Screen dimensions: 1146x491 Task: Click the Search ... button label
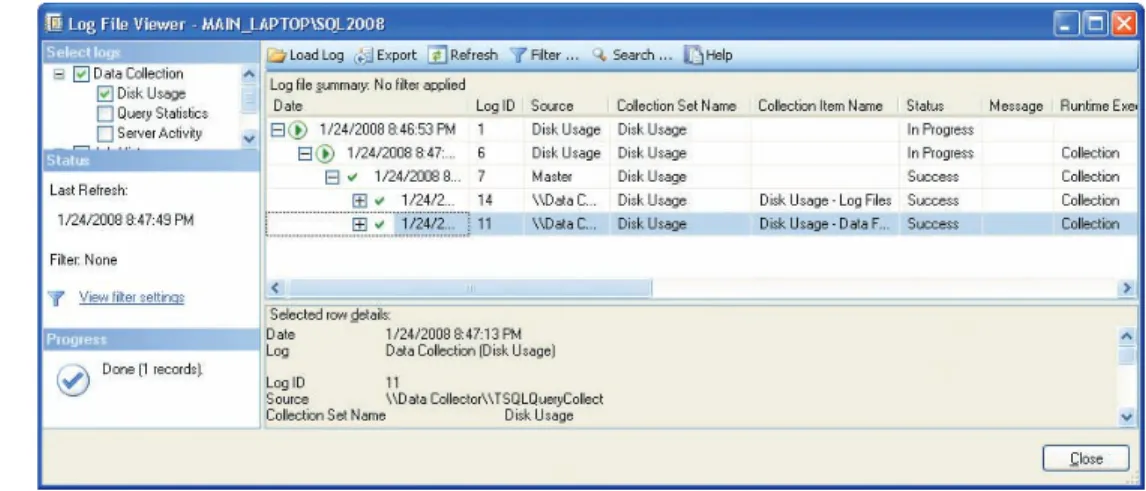tap(642, 56)
